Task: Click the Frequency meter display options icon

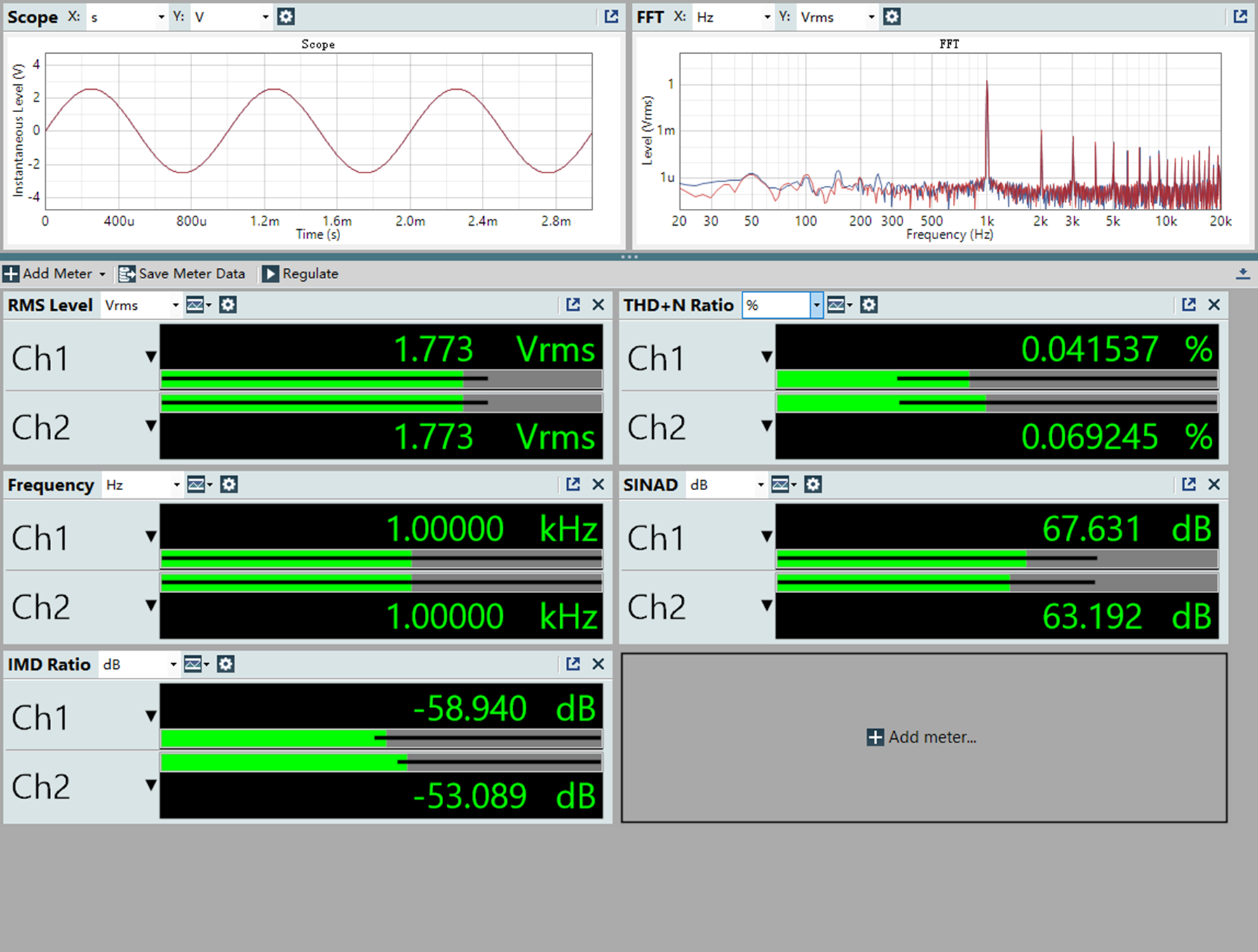Action: click(x=199, y=484)
